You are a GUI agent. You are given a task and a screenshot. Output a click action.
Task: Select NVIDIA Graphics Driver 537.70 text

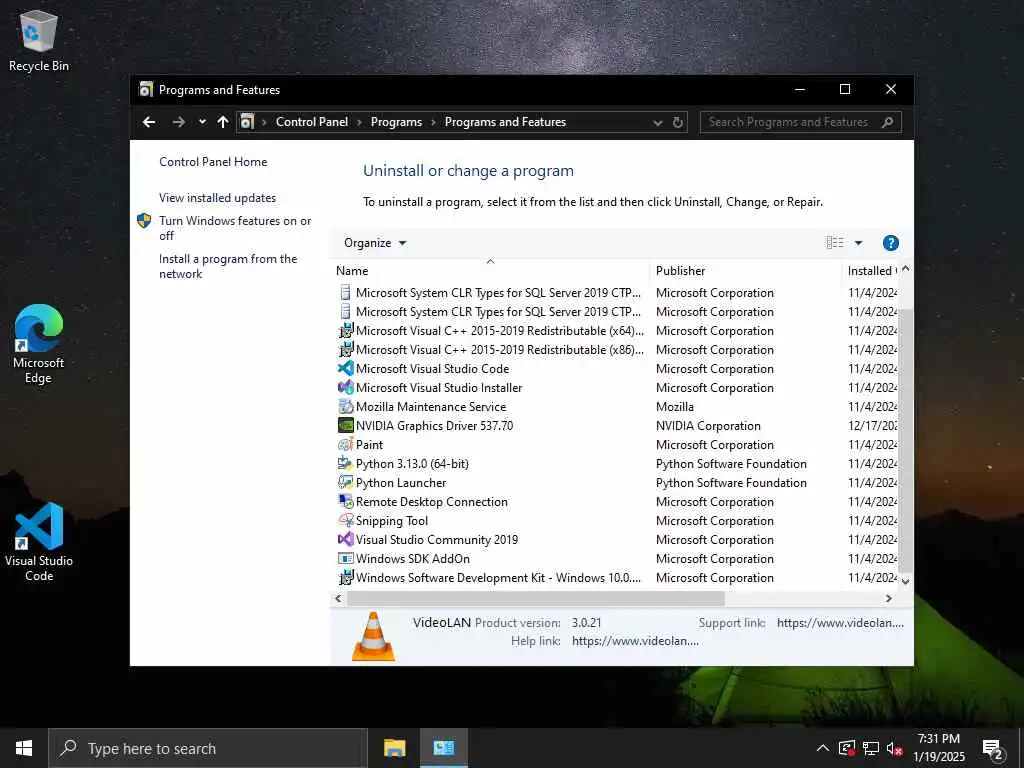click(434, 426)
